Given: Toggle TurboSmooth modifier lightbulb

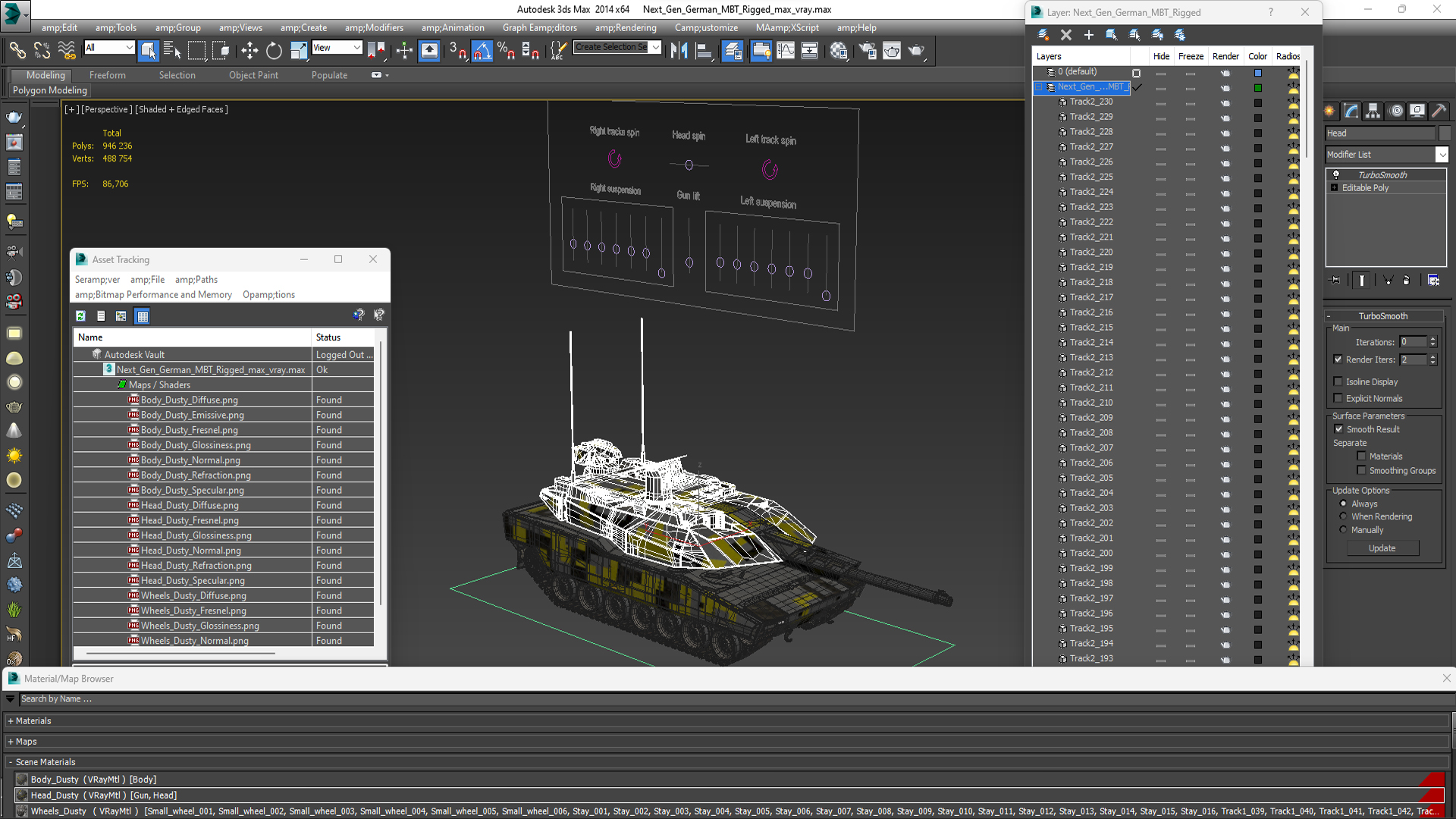Looking at the screenshot, I should (x=1336, y=174).
